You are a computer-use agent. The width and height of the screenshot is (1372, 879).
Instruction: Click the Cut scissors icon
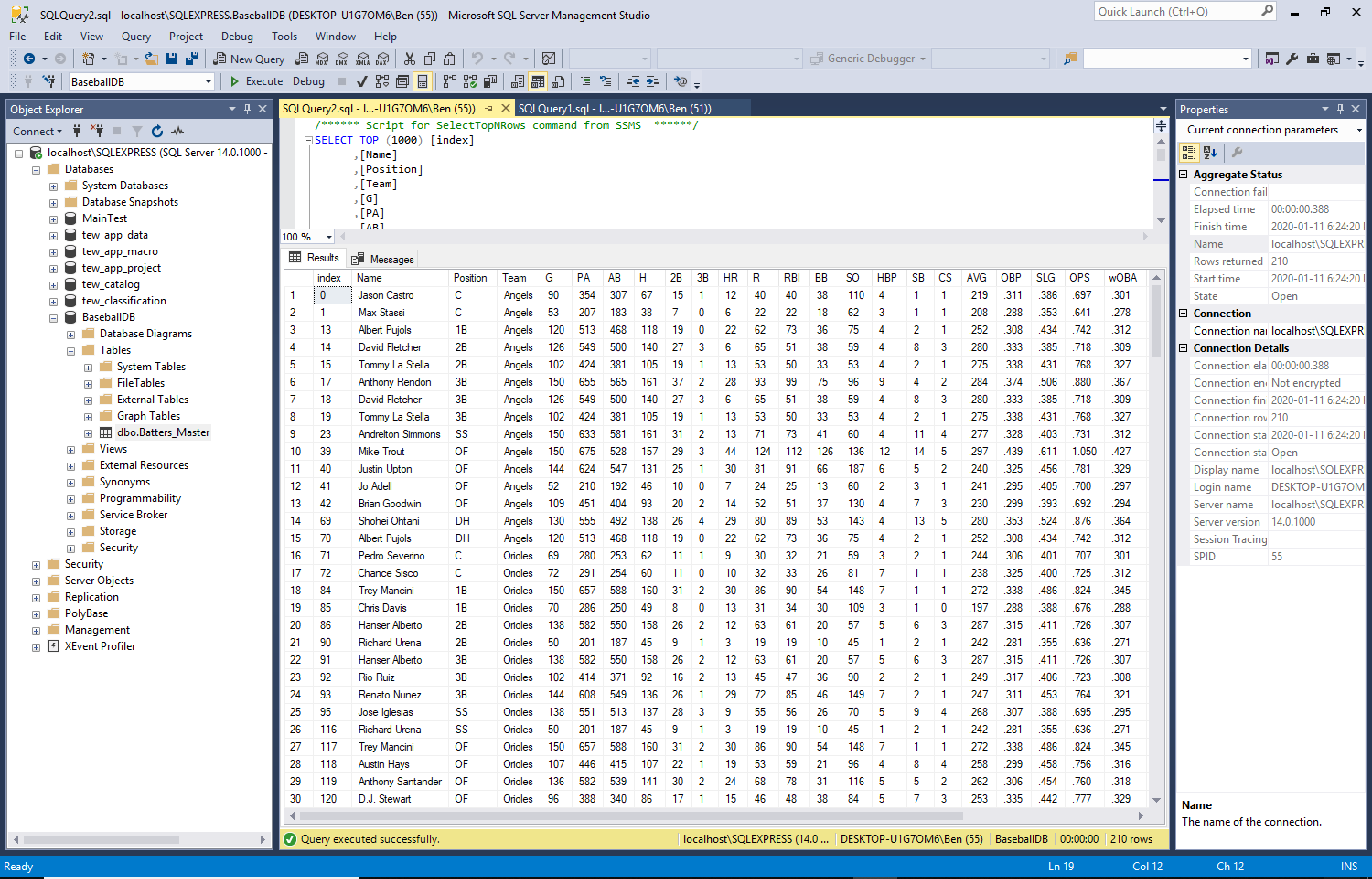pyautogui.click(x=409, y=59)
